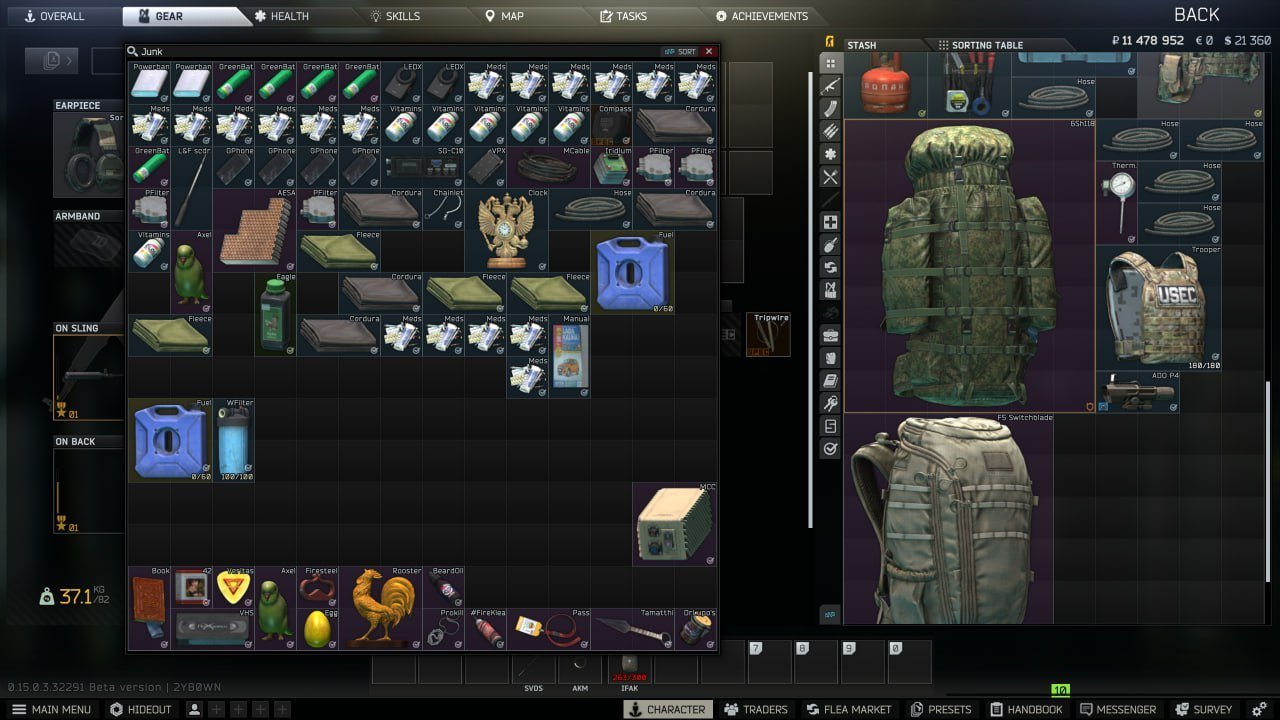Open the Handbook
Screen dimensions: 1280x720
pyautogui.click(x=1025, y=709)
